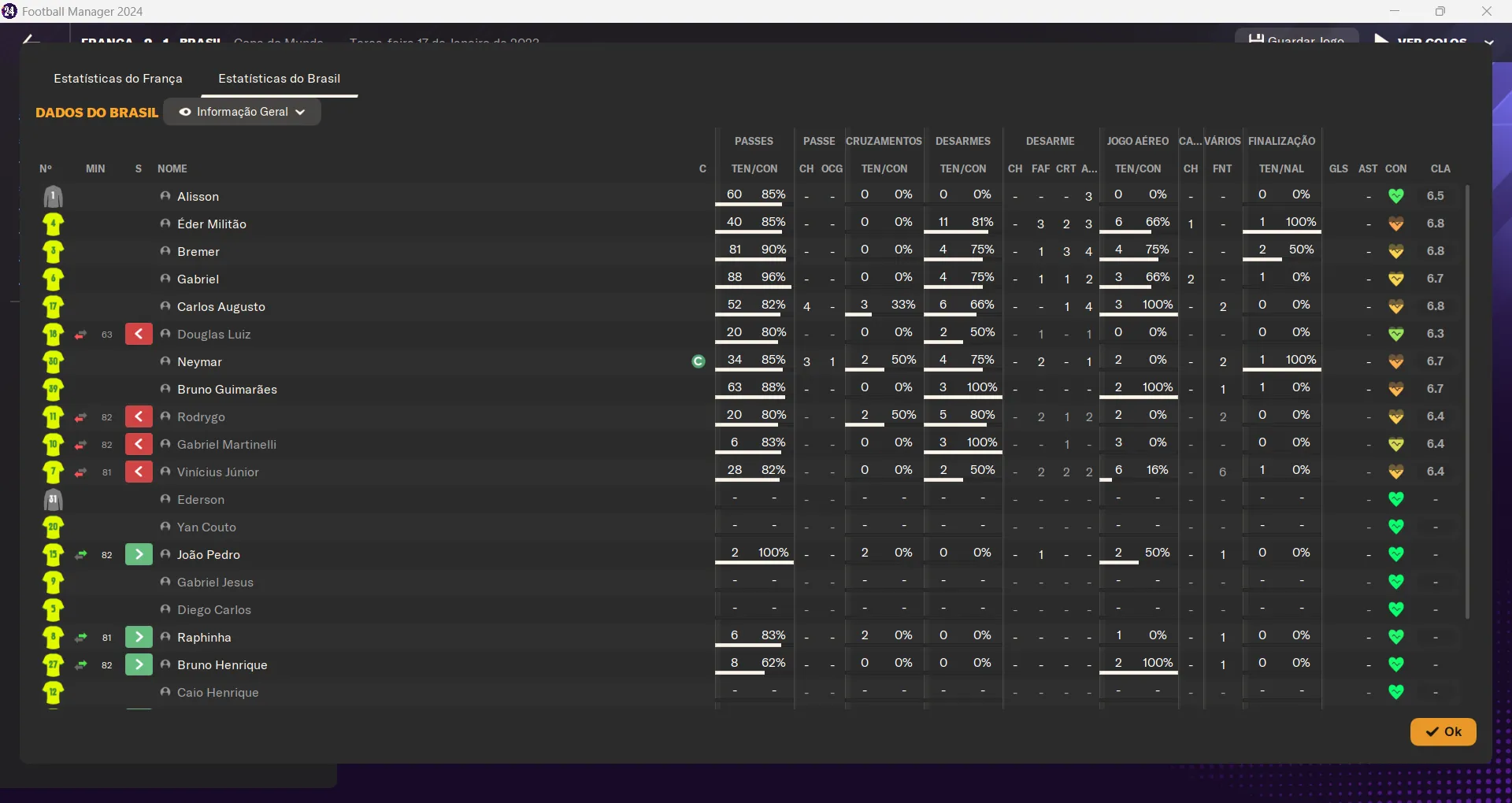The image size is (1512, 803).
Task: Click the vertical scrollbar of player list
Action: pyautogui.click(x=1467, y=401)
